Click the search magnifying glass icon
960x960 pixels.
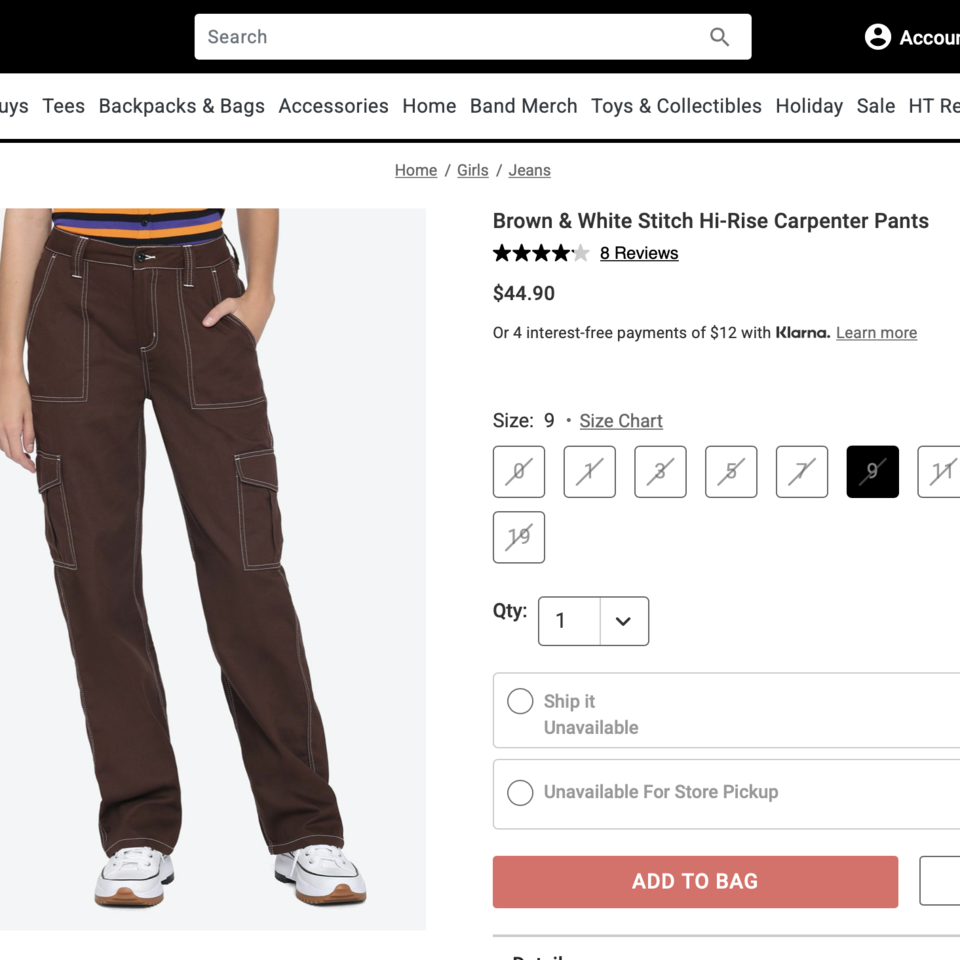pyautogui.click(x=719, y=37)
